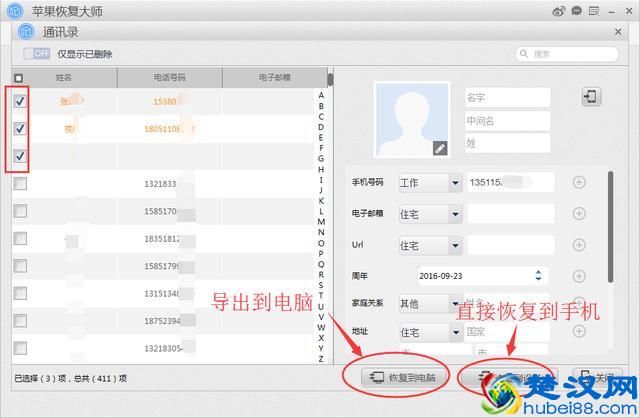Open the 手机号码 type dropdown 工作
Screen dimensions: 640x418
(431, 183)
